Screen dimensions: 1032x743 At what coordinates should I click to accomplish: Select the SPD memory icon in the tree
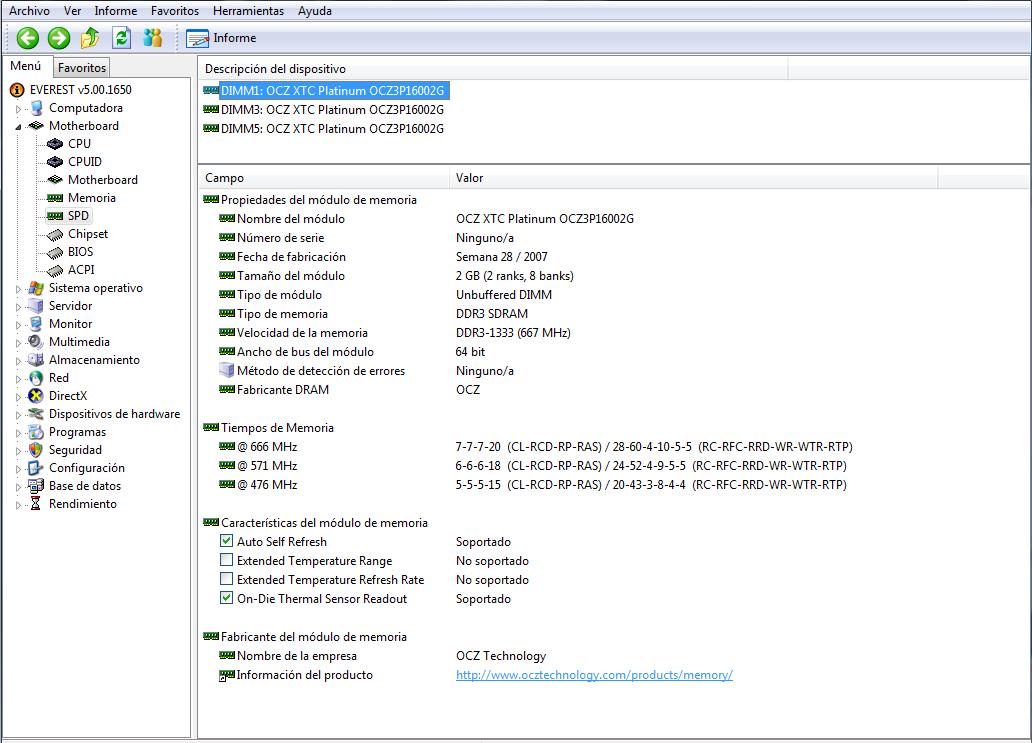pos(55,215)
